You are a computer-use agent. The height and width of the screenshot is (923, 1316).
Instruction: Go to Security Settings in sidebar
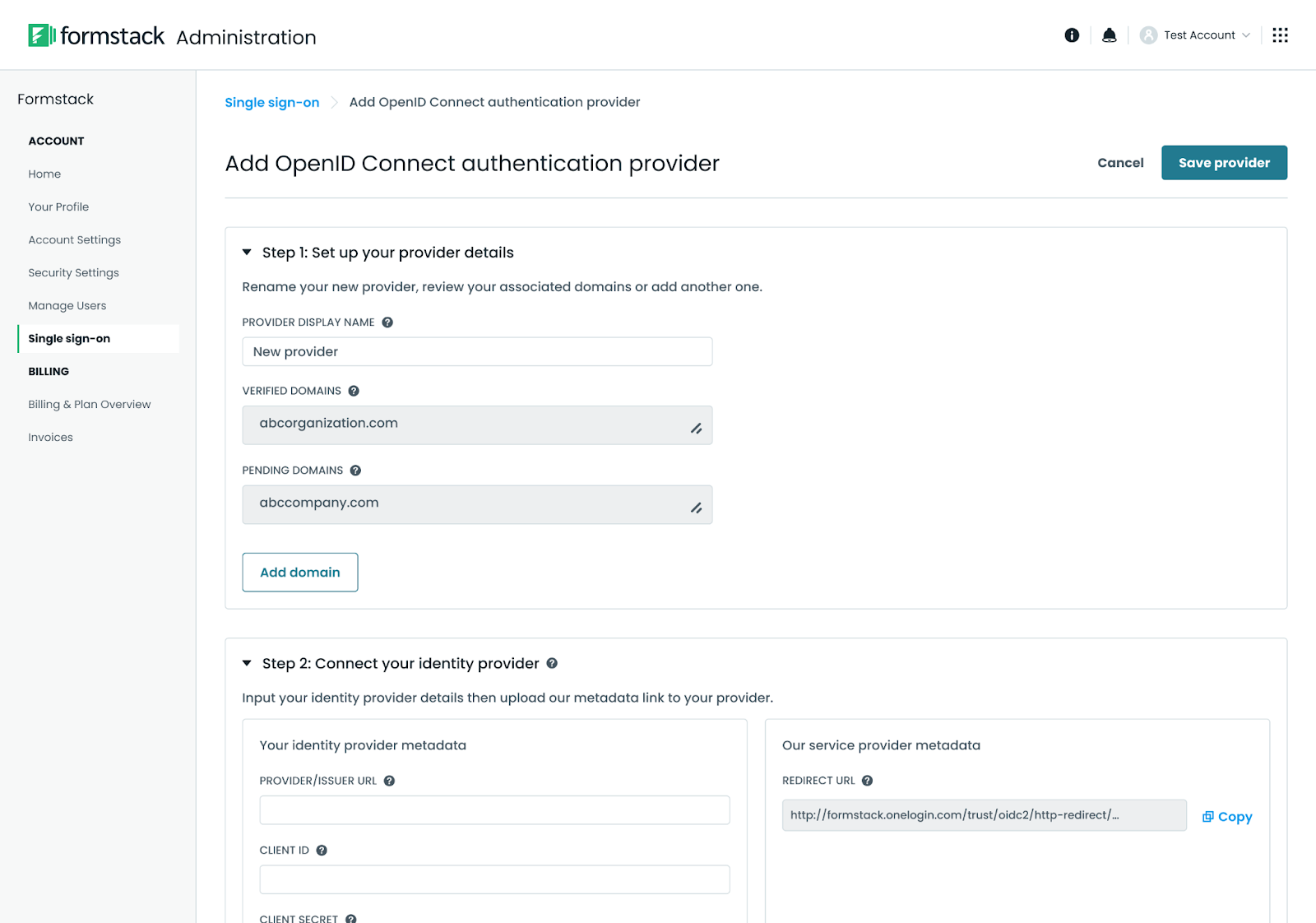click(x=73, y=273)
